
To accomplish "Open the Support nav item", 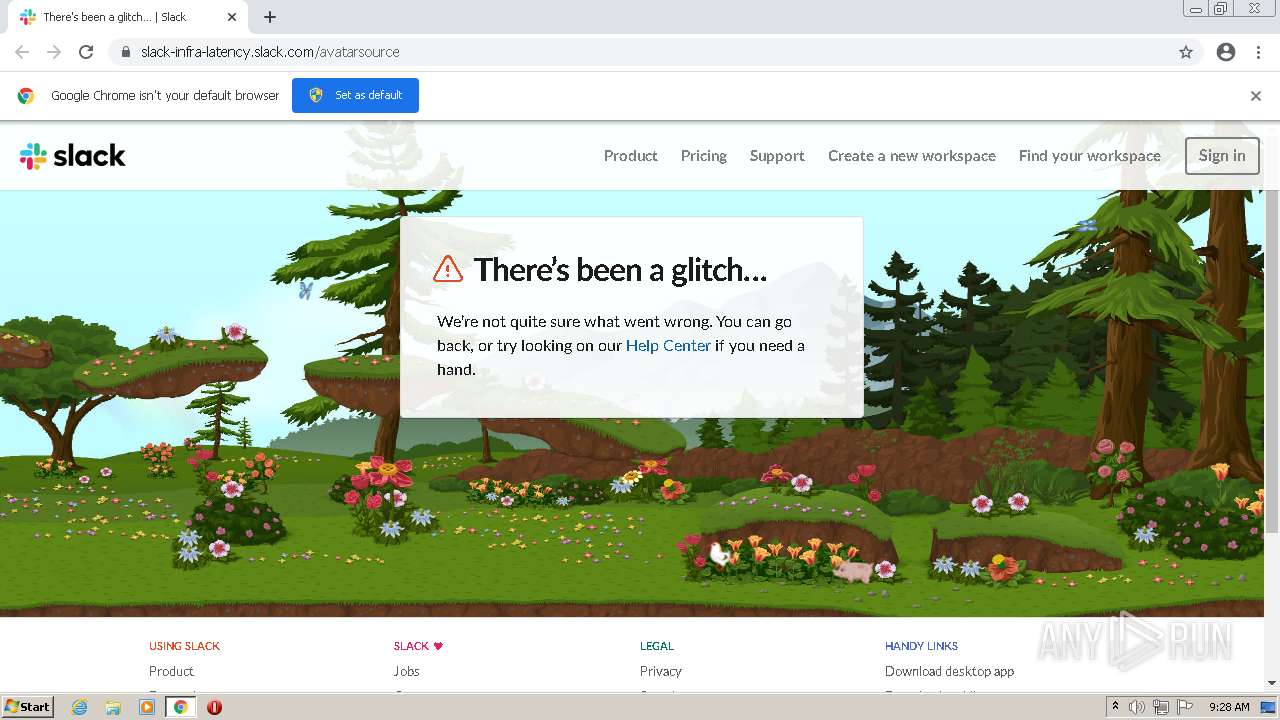I will 777,156.
